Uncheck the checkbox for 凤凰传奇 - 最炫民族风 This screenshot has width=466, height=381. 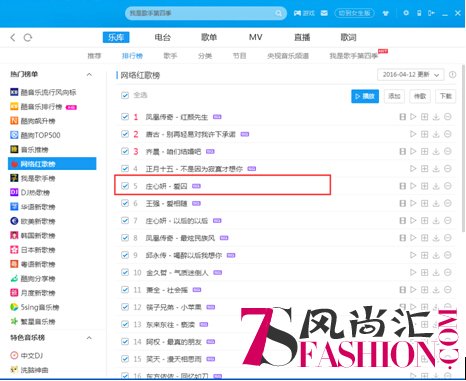[125, 238]
